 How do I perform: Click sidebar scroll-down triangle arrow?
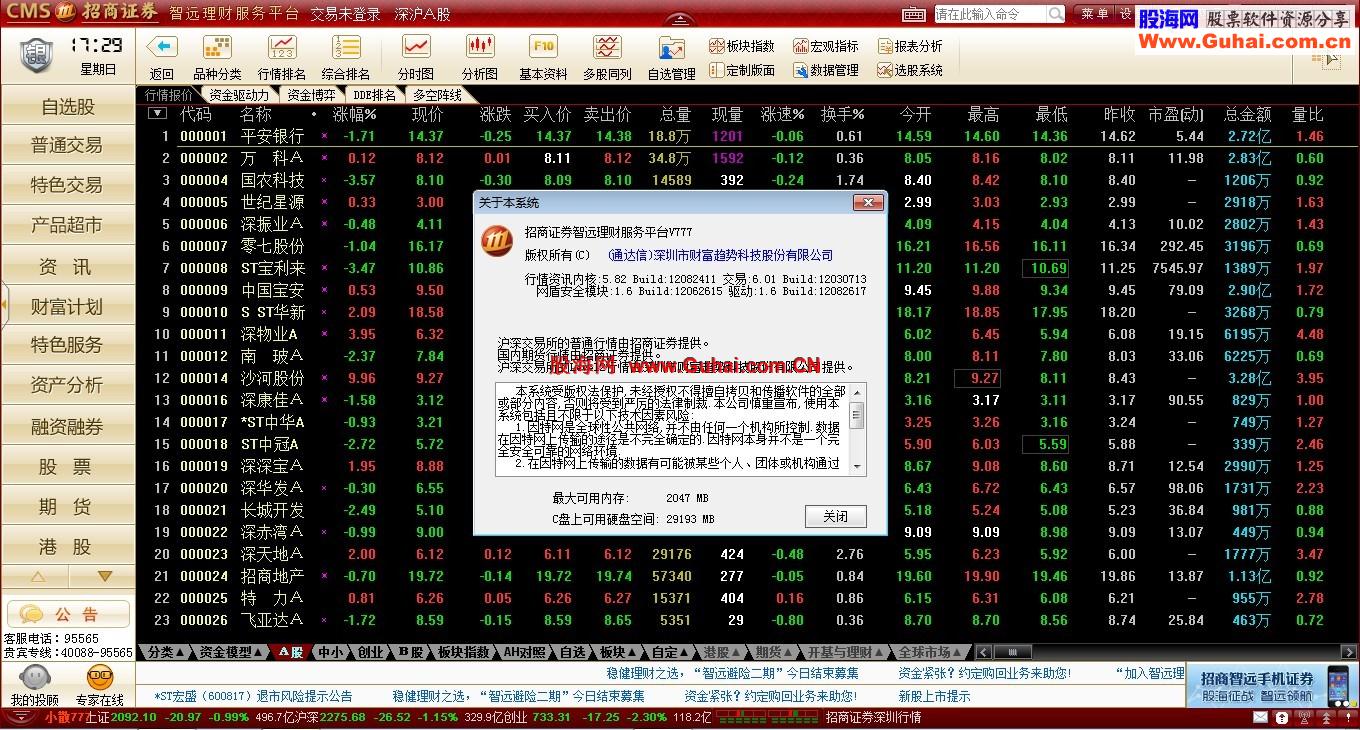[104, 577]
